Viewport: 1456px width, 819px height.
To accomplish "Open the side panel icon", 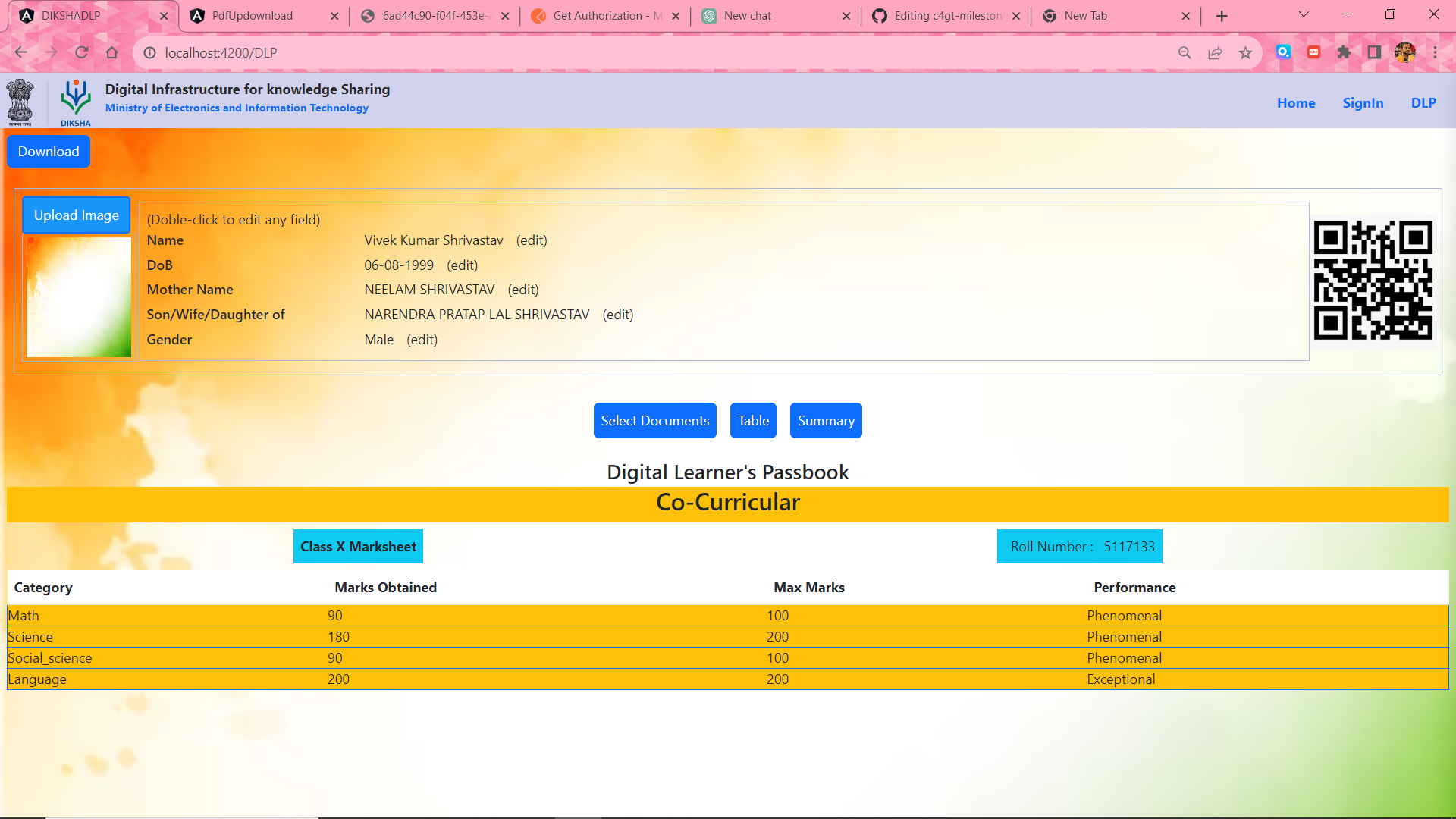I will click(x=1374, y=52).
